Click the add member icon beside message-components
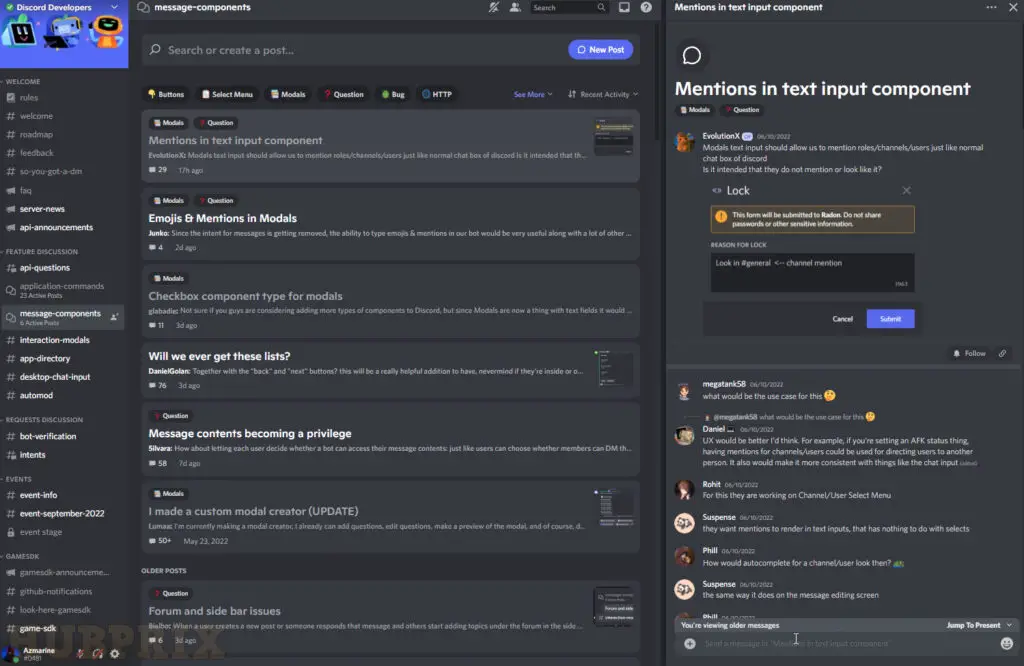The height and width of the screenshot is (666, 1024). 114,317
